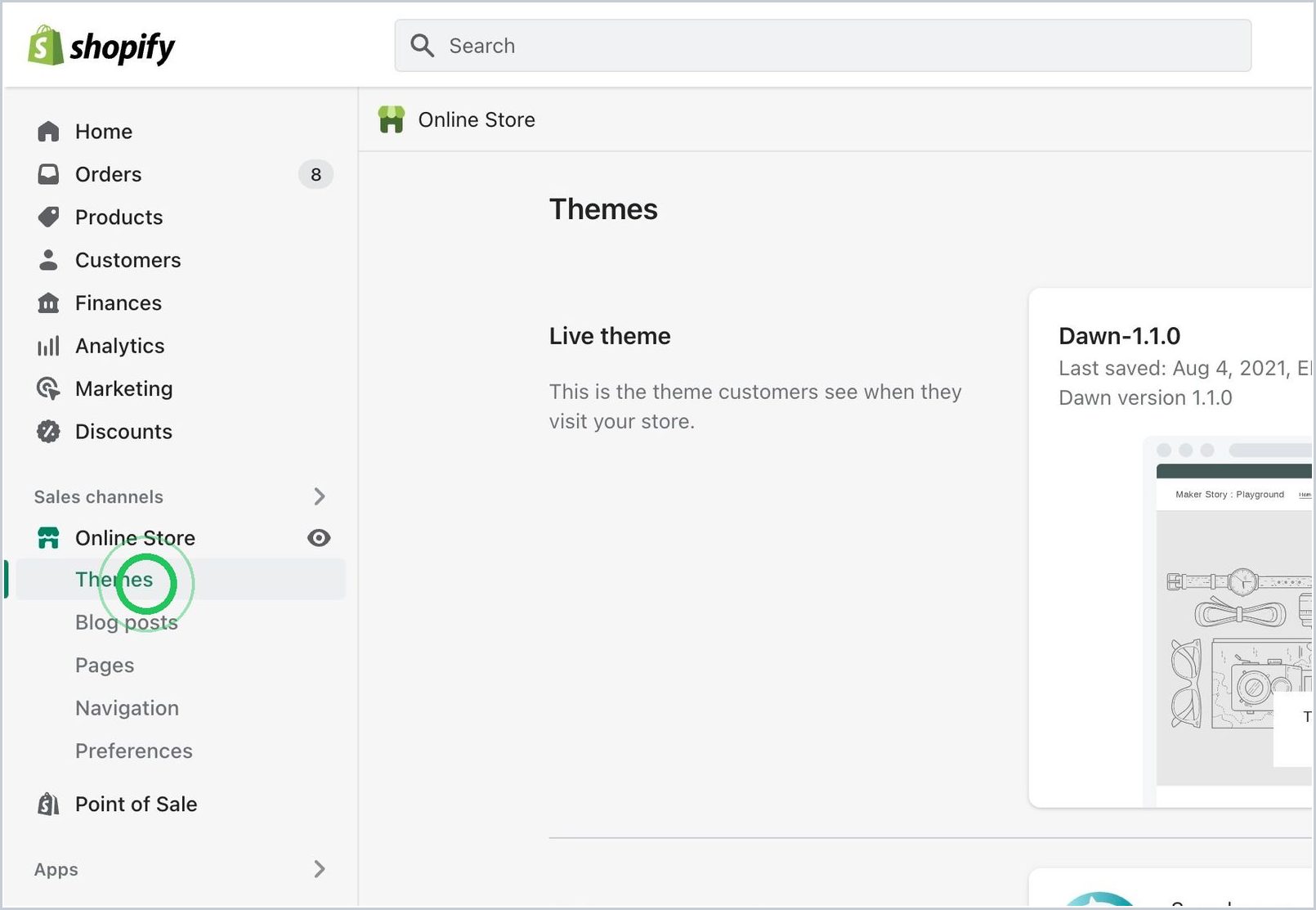
Task: Click the Online Store header storefront icon
Action: coord(392,119)
